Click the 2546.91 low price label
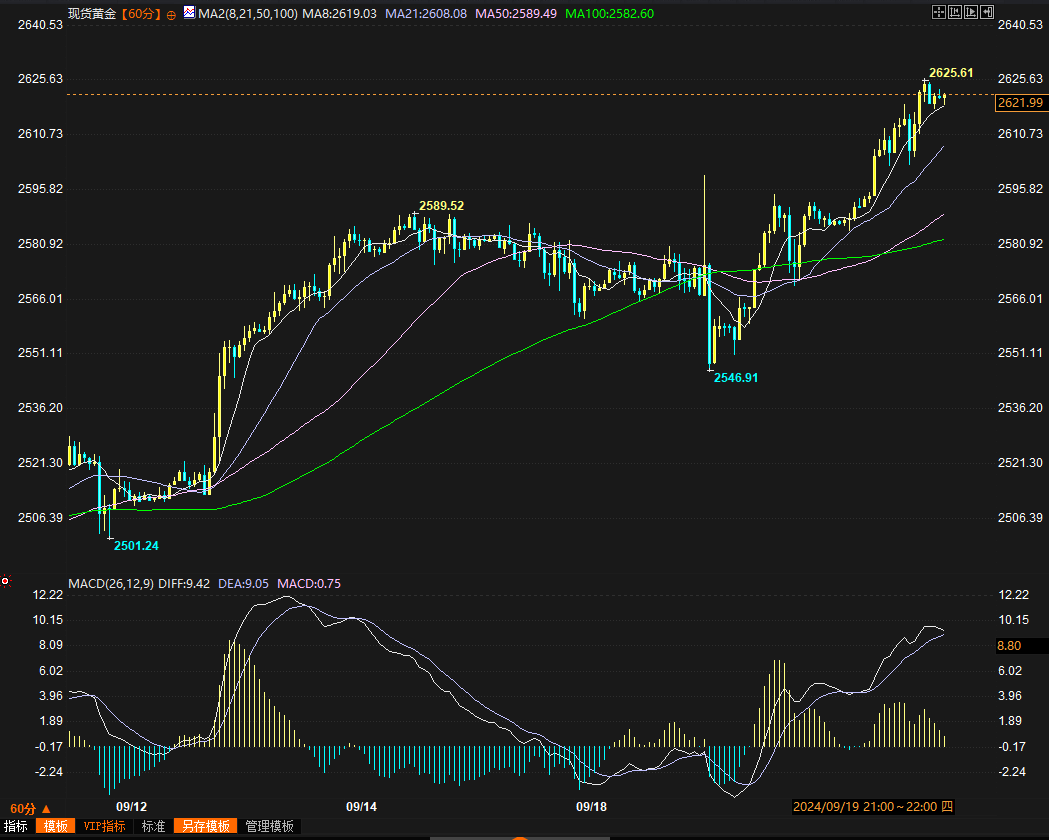 pyautogui.click(x=736, y=378)
